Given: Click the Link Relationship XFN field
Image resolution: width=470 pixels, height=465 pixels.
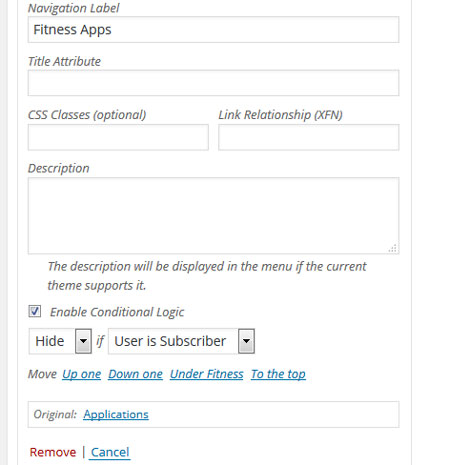Looking at the screenshot, I should pos(309,137).
